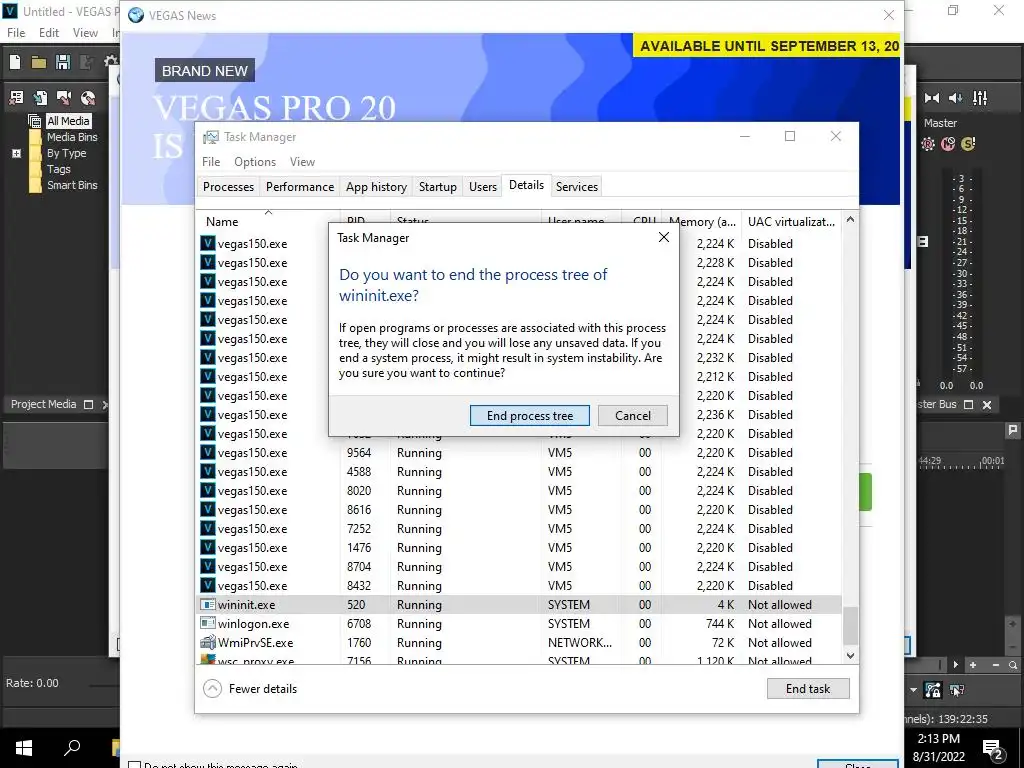Expand the By Type tree node

pyautogui.click(x=16, y=153)
